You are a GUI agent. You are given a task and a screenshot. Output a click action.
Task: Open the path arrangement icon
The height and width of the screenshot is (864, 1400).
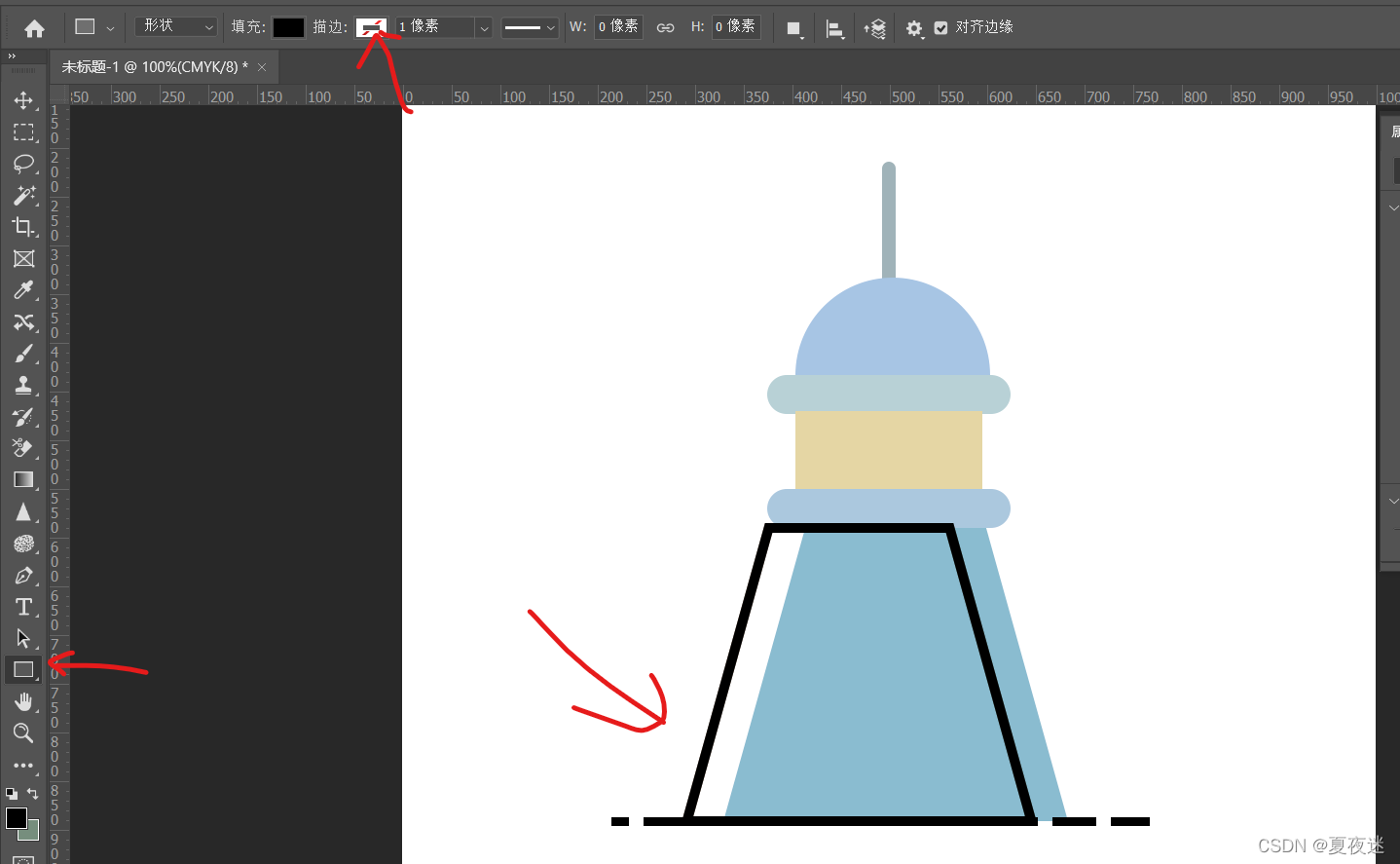click(874, 28)
